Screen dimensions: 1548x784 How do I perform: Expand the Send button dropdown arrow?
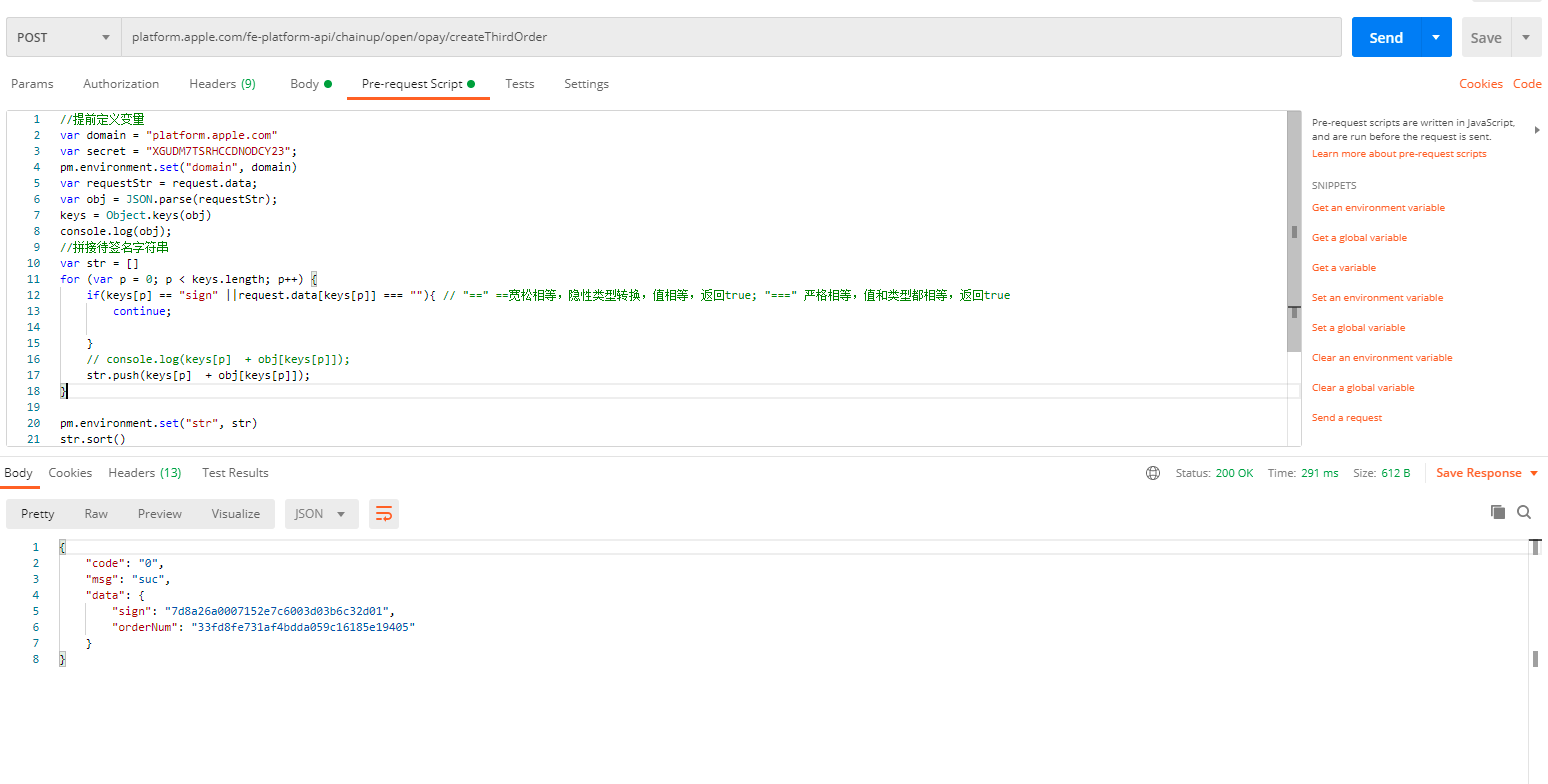point(1436,37)
